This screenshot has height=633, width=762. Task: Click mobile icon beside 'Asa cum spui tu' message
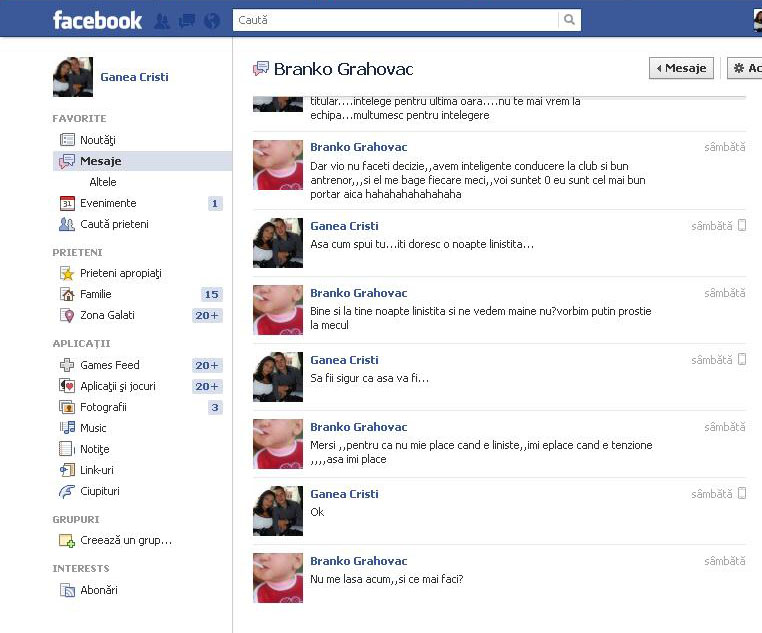[742, 225]
